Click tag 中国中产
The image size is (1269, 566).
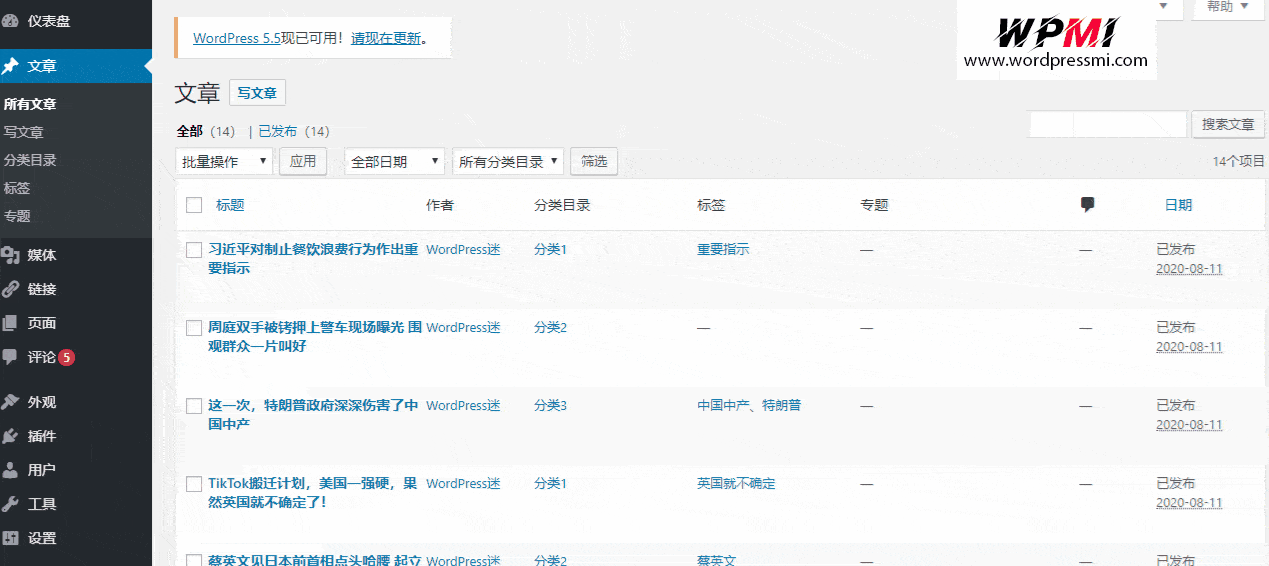[x=723, y=406]
